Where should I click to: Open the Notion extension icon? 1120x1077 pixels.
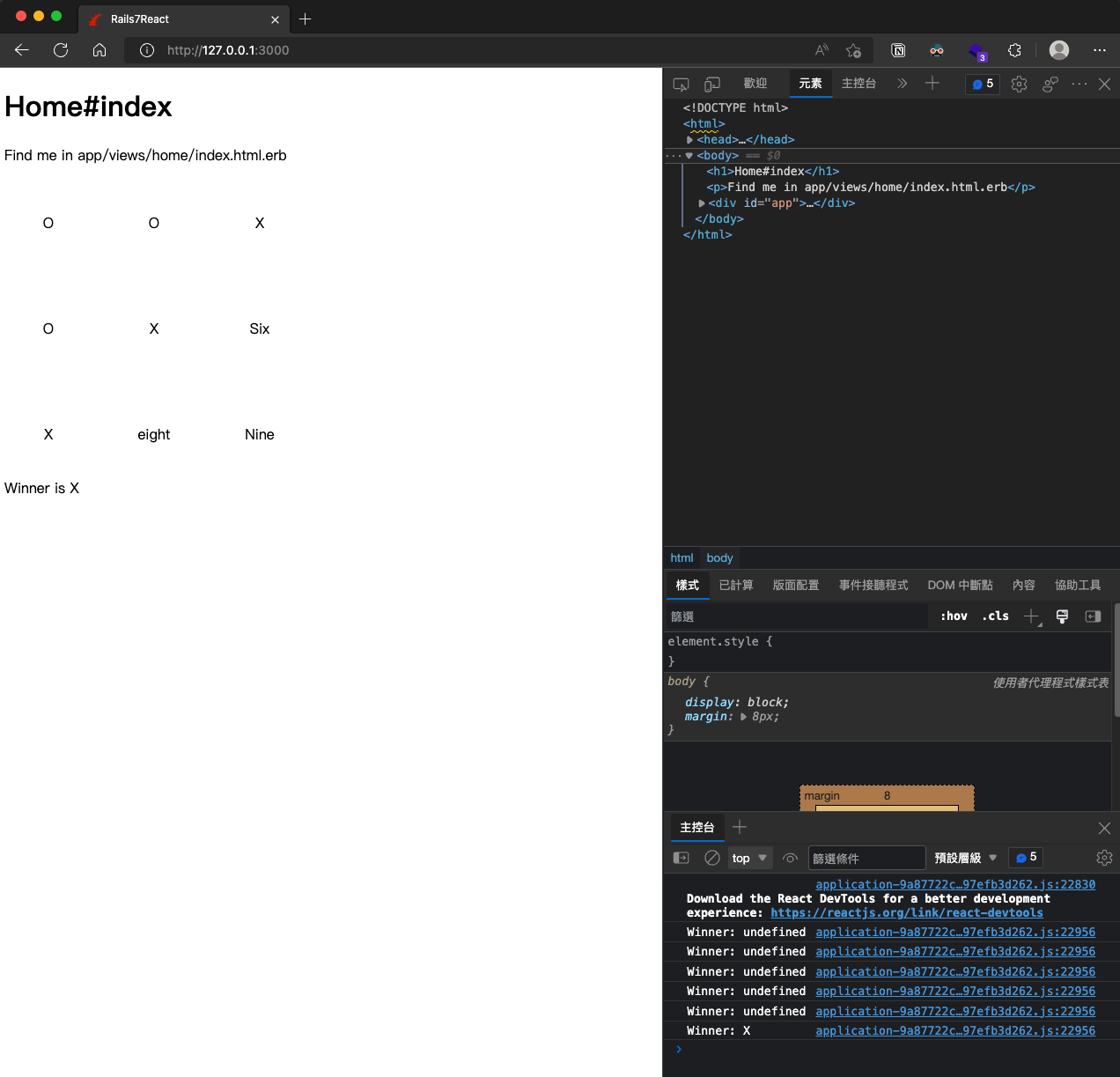pos(898,50)
